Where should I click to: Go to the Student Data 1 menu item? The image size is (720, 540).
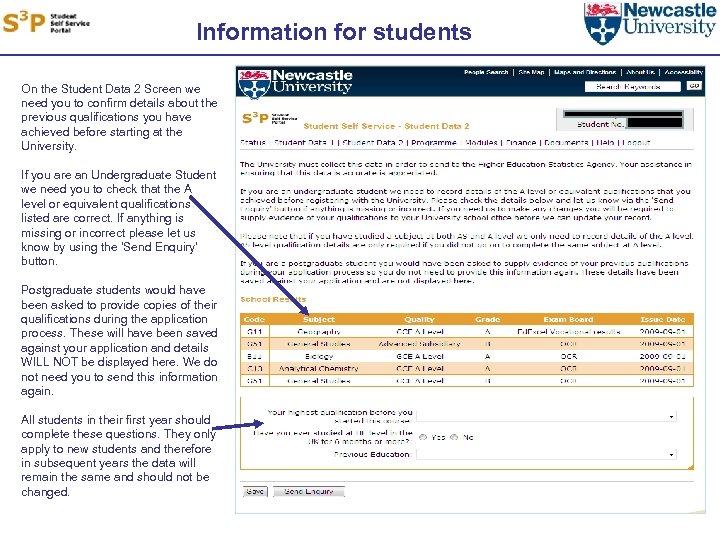tap(304, 142)
